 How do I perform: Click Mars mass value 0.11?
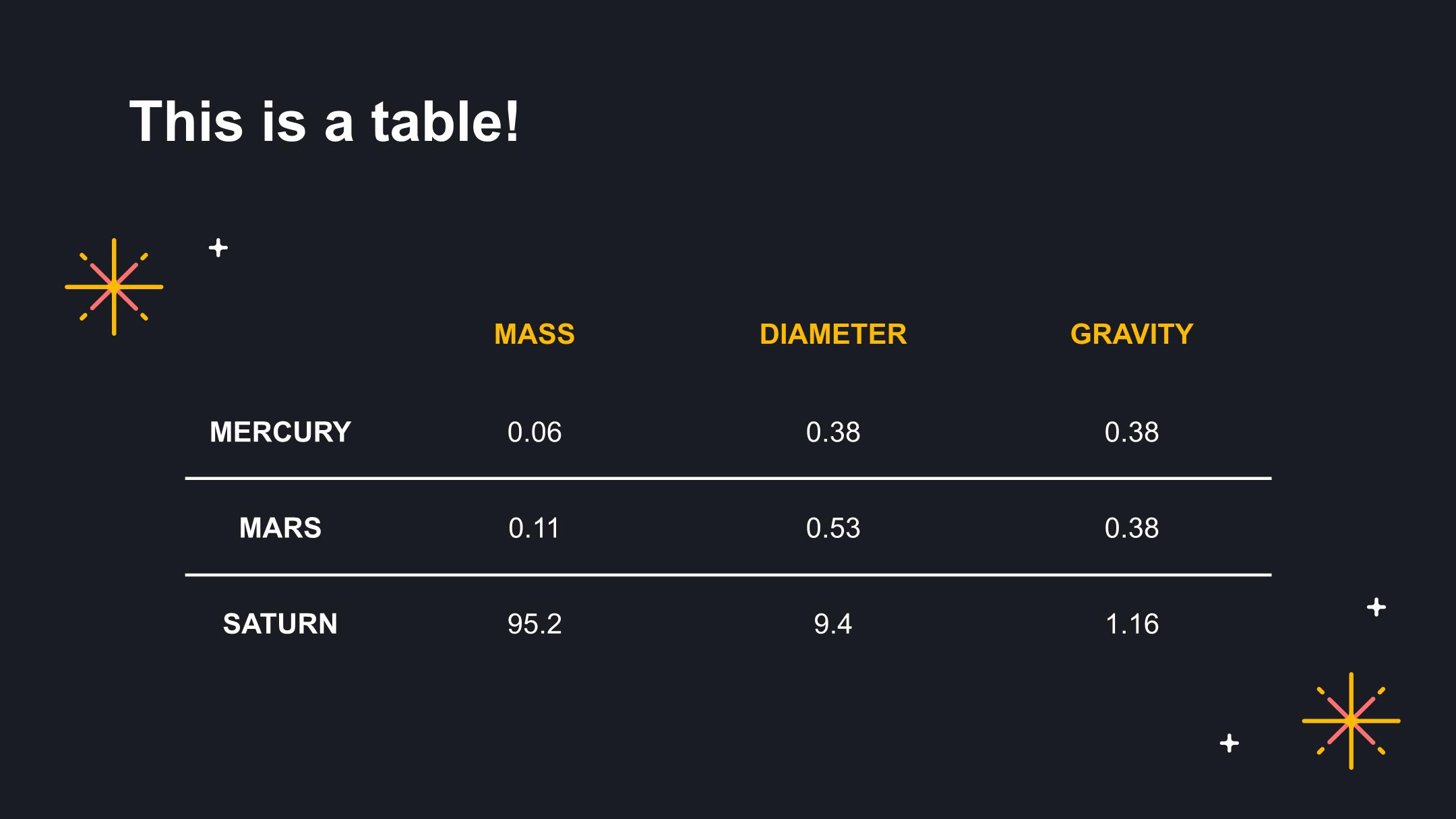[535, 528]
